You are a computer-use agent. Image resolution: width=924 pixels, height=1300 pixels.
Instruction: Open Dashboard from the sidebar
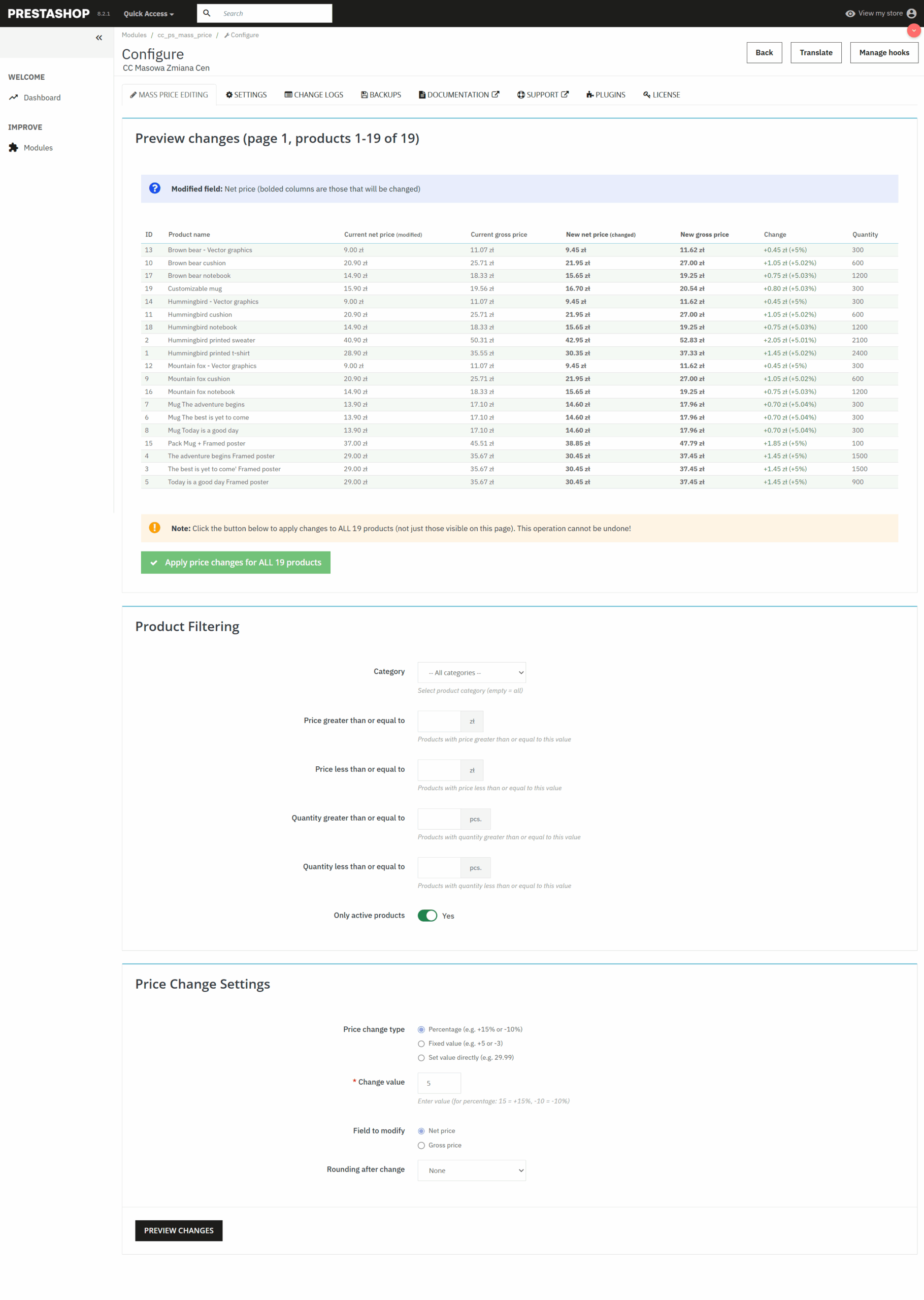pyautogui.click(x=42, y=97)
